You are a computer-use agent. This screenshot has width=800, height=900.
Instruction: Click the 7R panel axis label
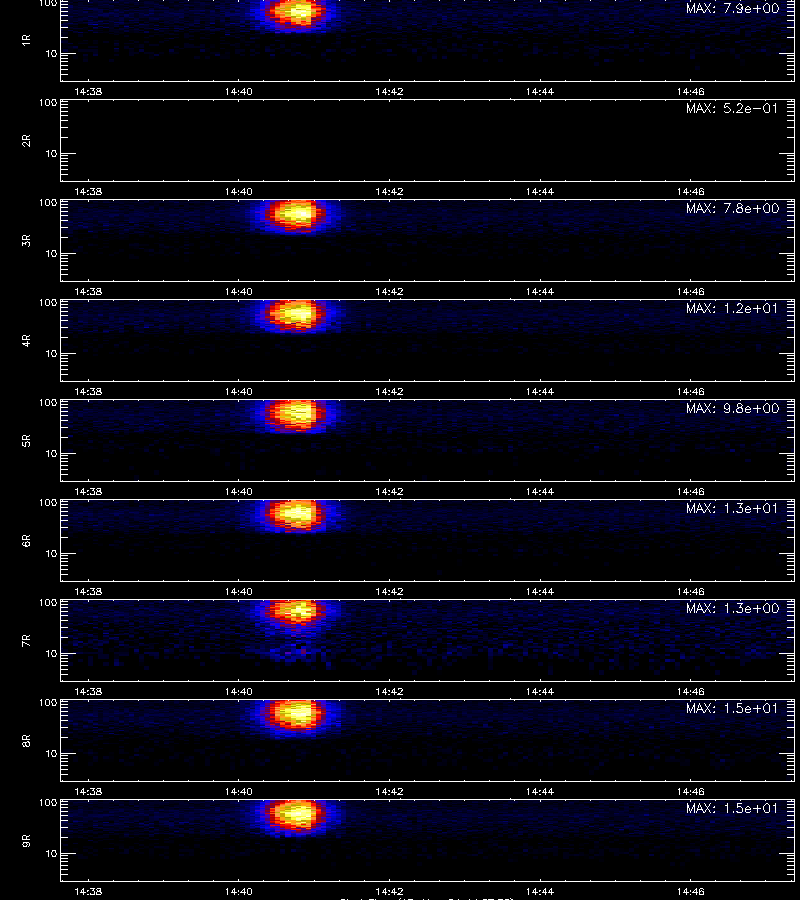click(x=26, y=641)
